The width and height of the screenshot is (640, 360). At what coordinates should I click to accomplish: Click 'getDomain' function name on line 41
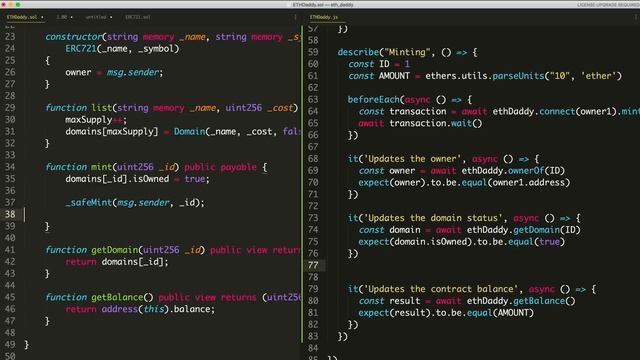115,250
